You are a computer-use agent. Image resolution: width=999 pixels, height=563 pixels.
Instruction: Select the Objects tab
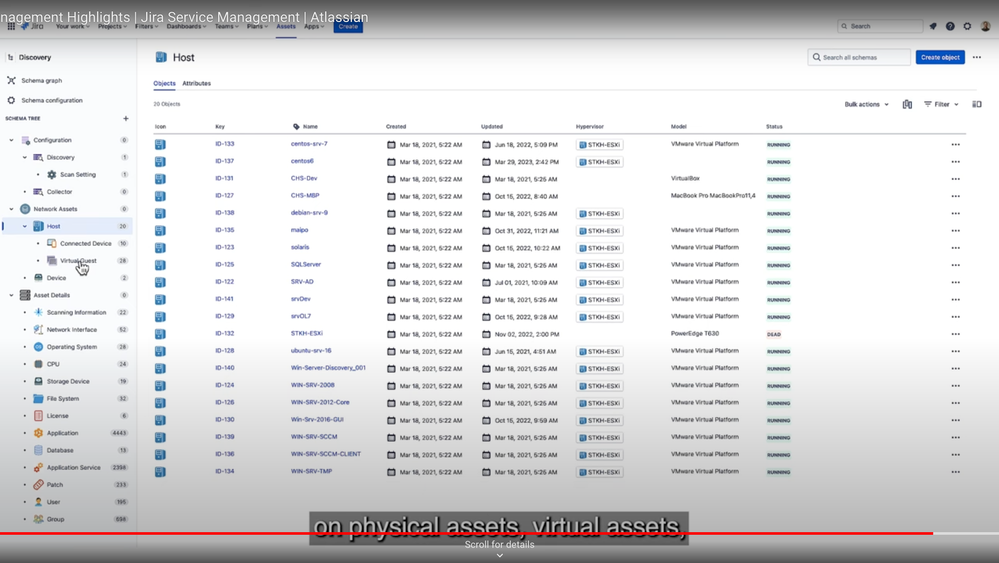[164, 83]
